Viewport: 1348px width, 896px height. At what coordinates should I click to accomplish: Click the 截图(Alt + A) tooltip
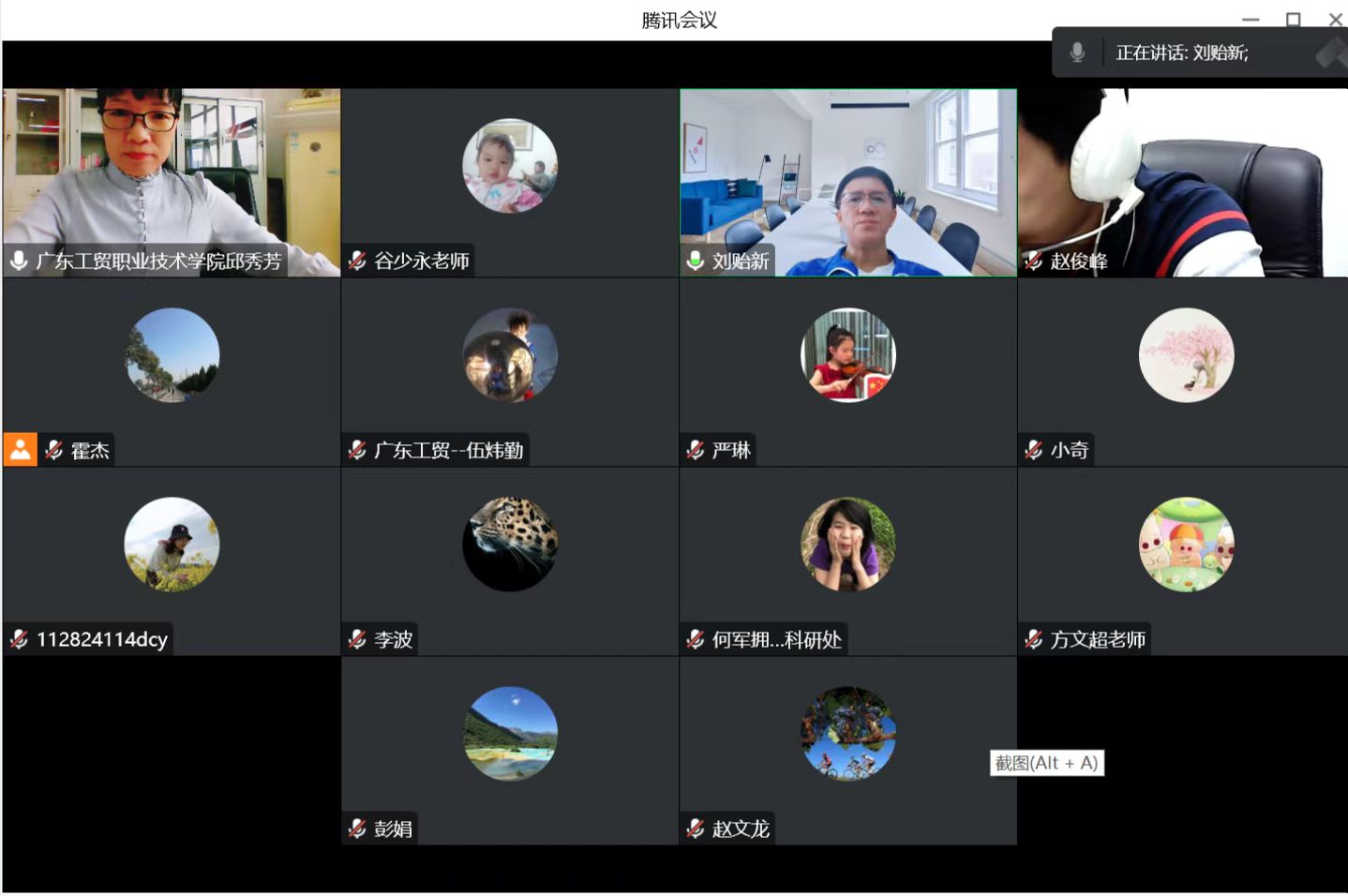pos(1046,763)
